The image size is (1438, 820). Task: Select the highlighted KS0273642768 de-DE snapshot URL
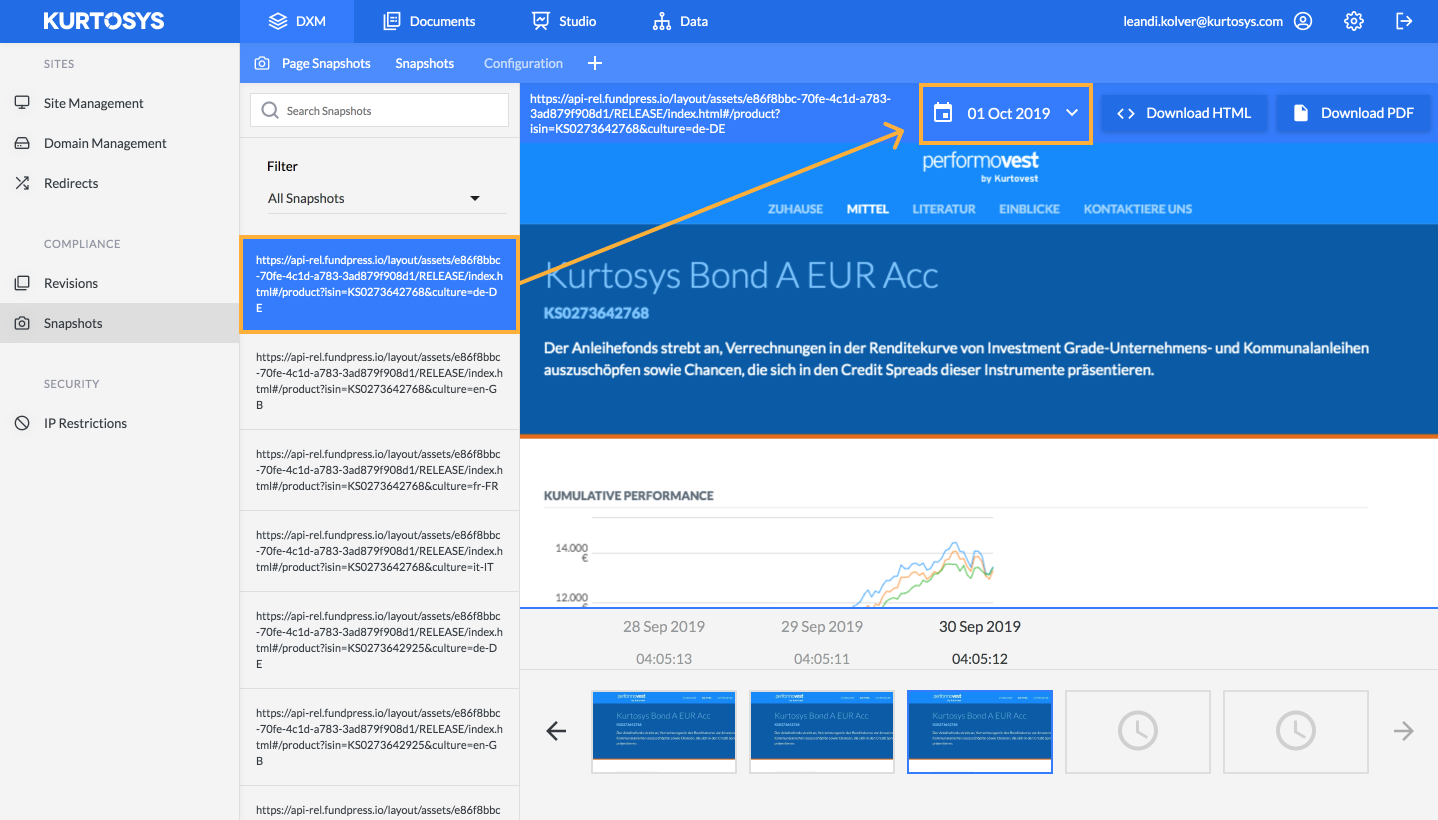click(379, 284)
